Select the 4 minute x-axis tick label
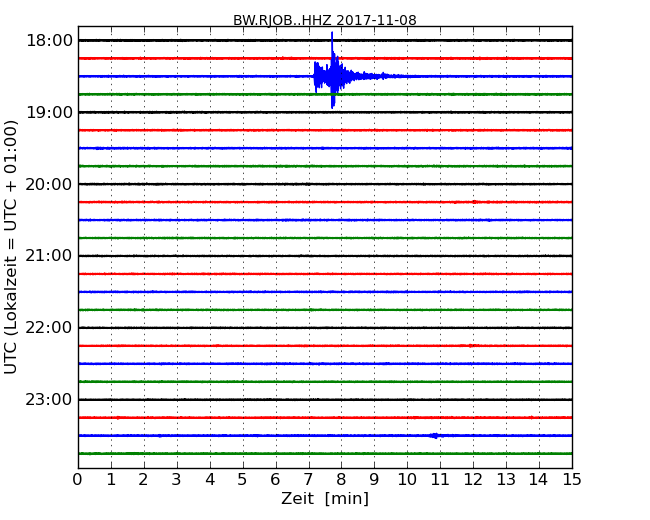Viewport: 650px width, 520px height. (x=210, y=479)
